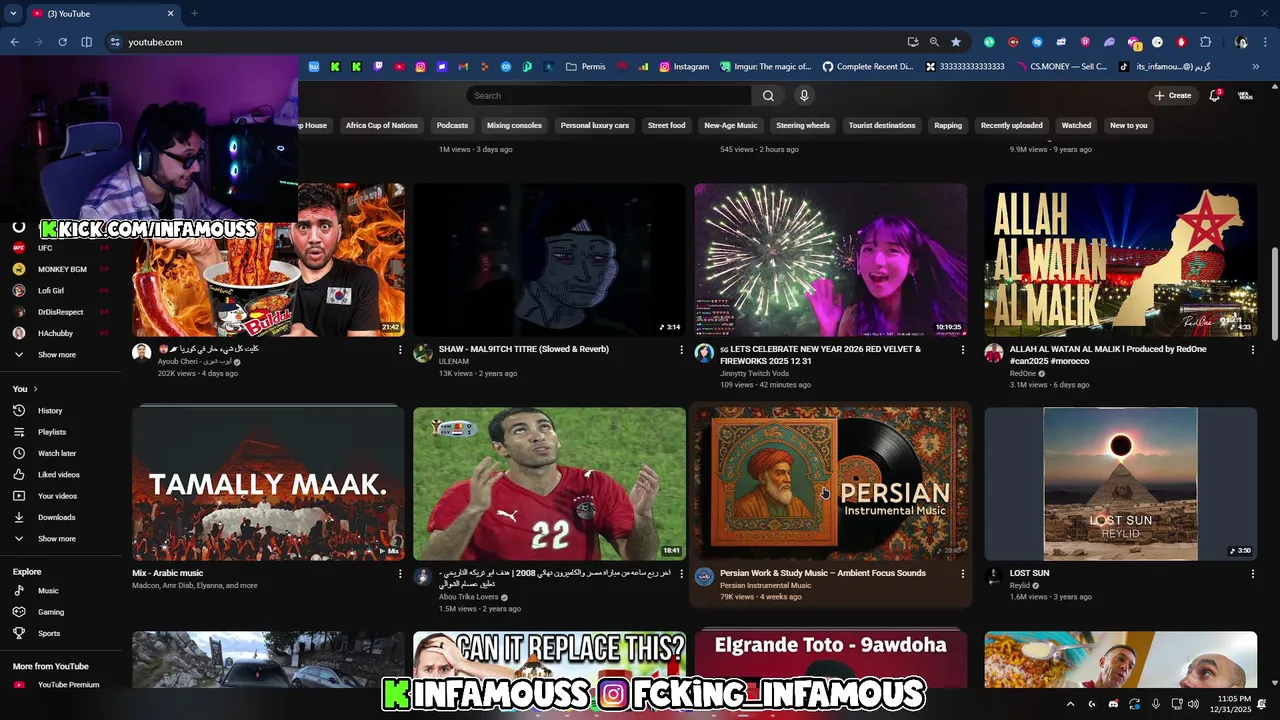
Task: Select the Podcasts filter chip
Action: click(x=452, y=126)
